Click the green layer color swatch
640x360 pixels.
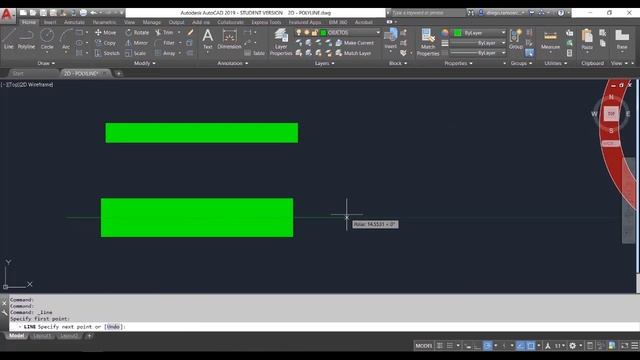[x=323, y=32]
